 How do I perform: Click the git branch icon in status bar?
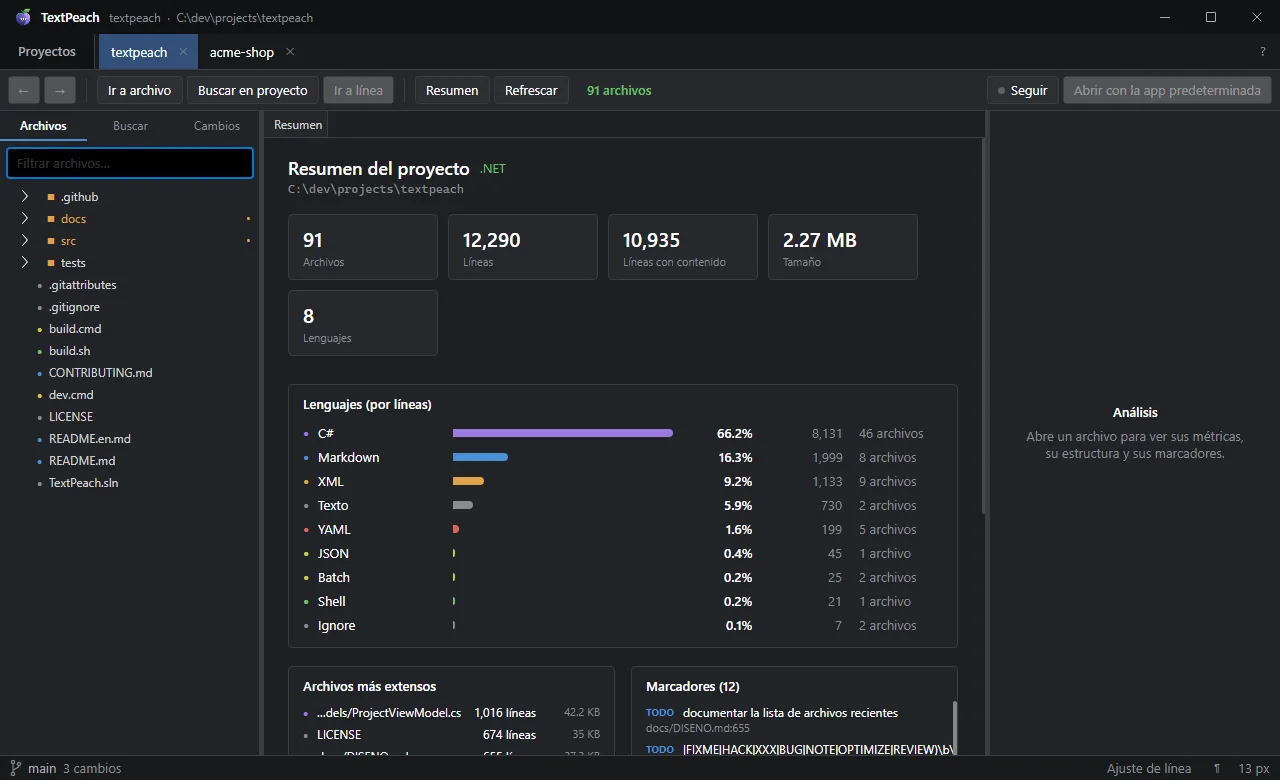[x=15, y=768]
